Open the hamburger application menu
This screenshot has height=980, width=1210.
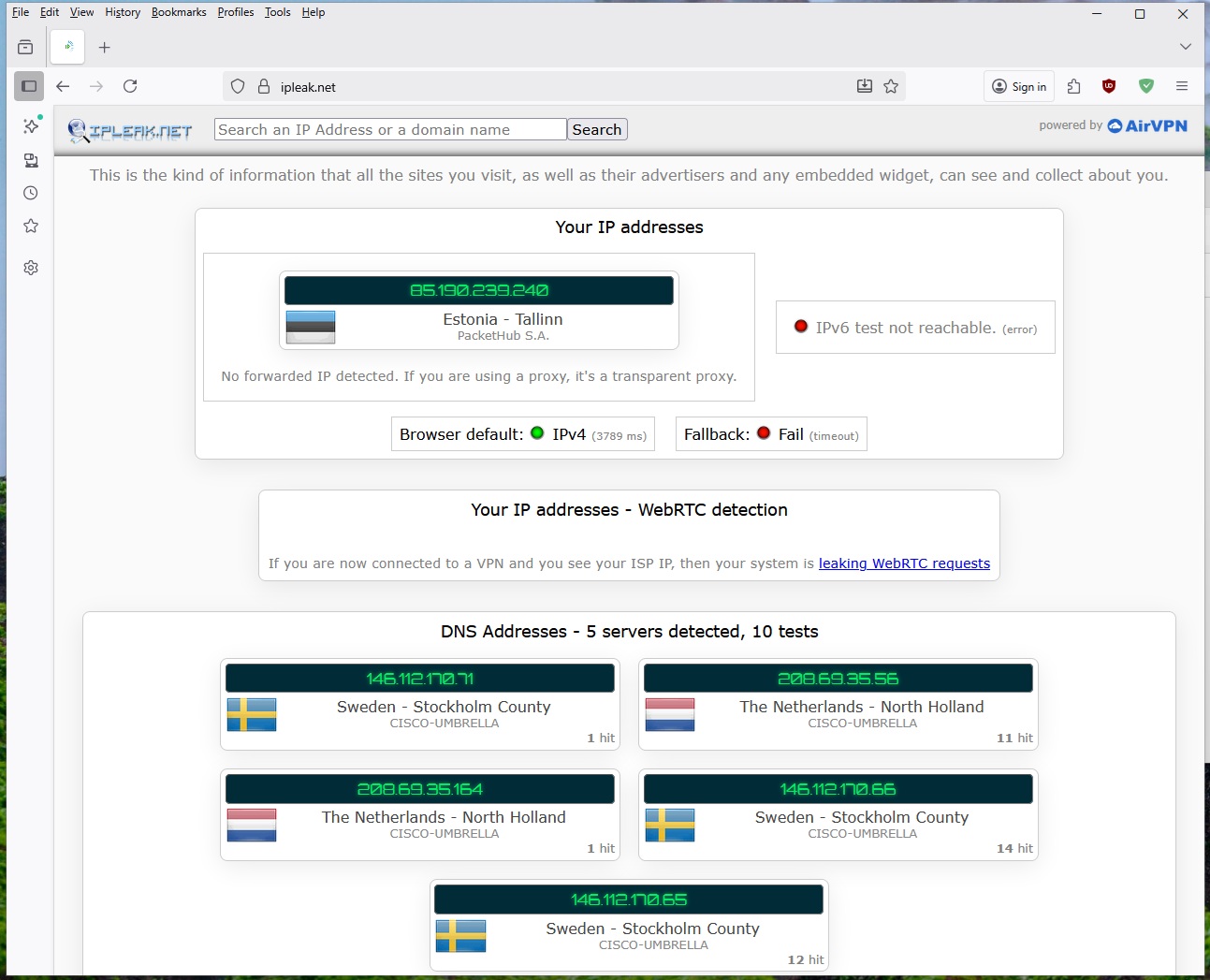coord(1182,86)
